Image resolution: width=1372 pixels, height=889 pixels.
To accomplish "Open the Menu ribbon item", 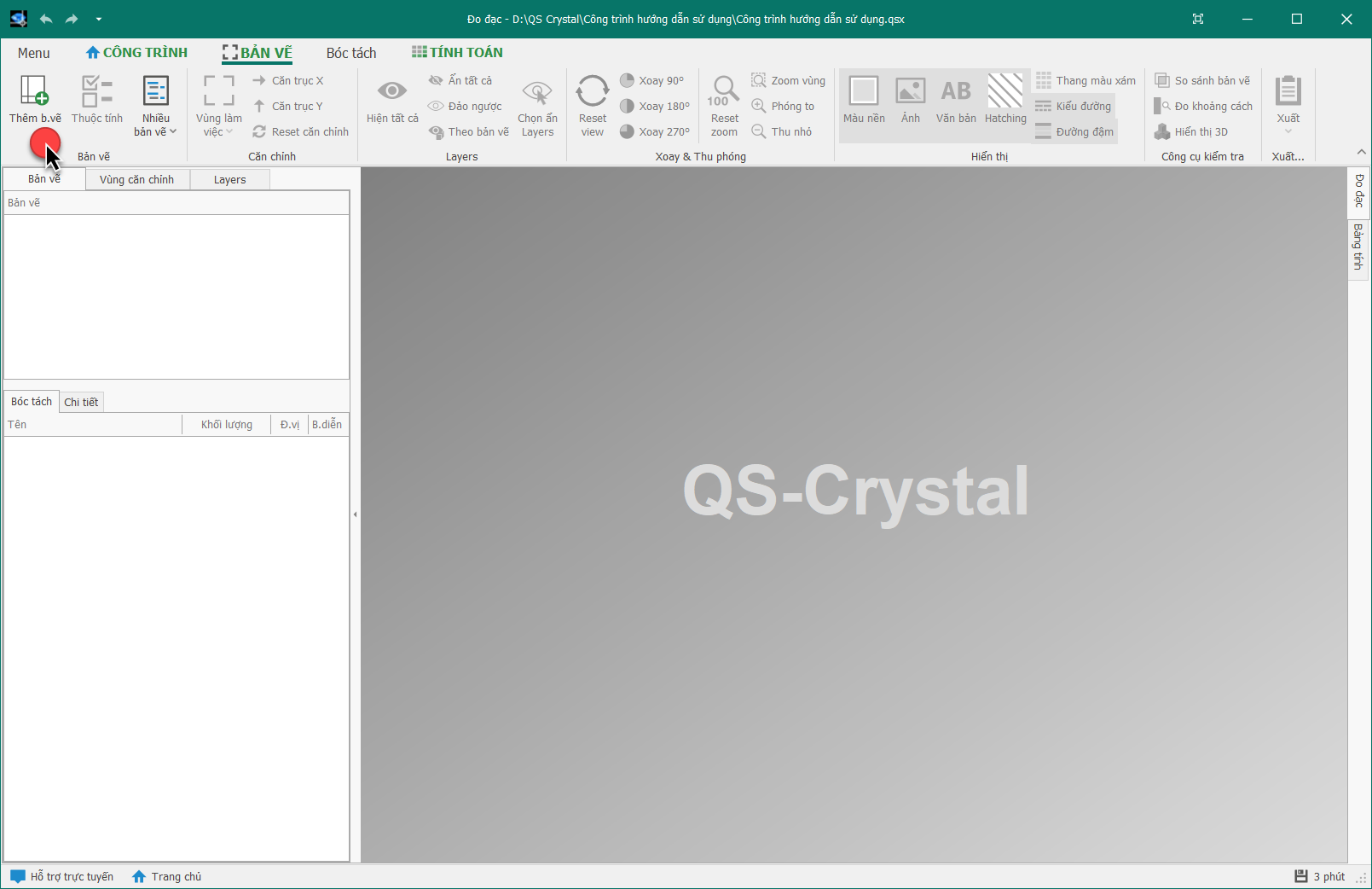I will [34, 53].
